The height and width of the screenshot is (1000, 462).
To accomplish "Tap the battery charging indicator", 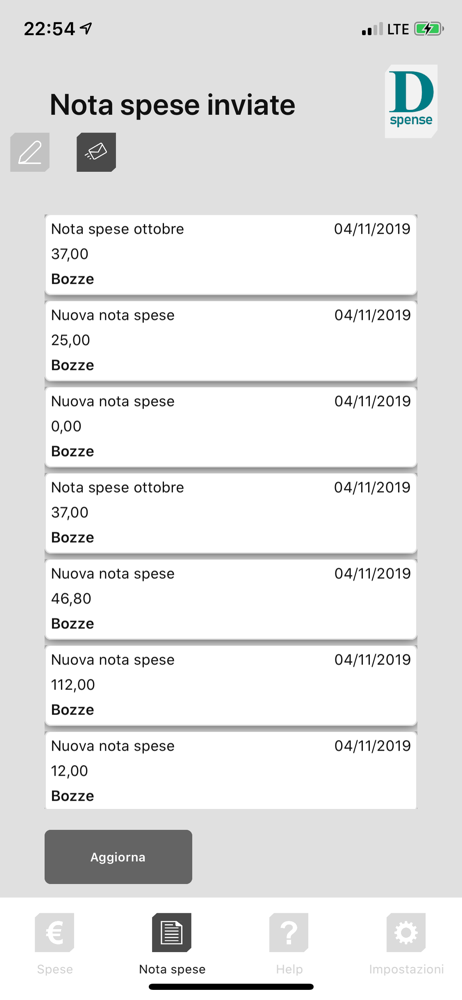I will [x=428, y=29].
